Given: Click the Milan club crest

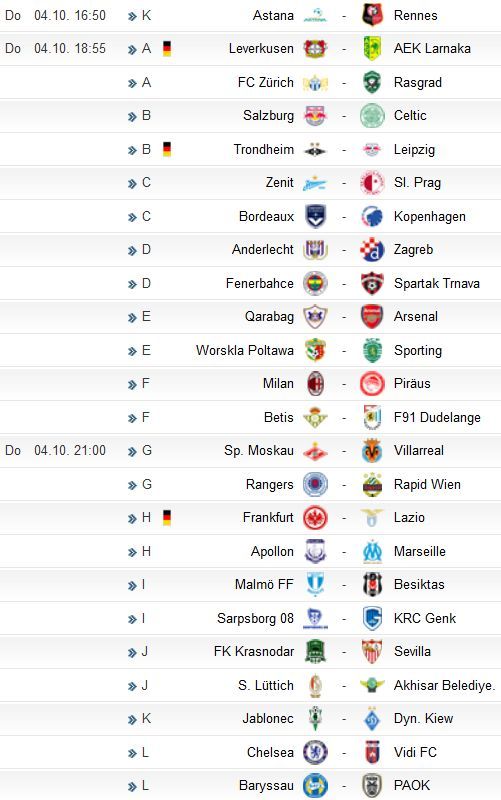Looking at the screenshot, I should (315, 384).
